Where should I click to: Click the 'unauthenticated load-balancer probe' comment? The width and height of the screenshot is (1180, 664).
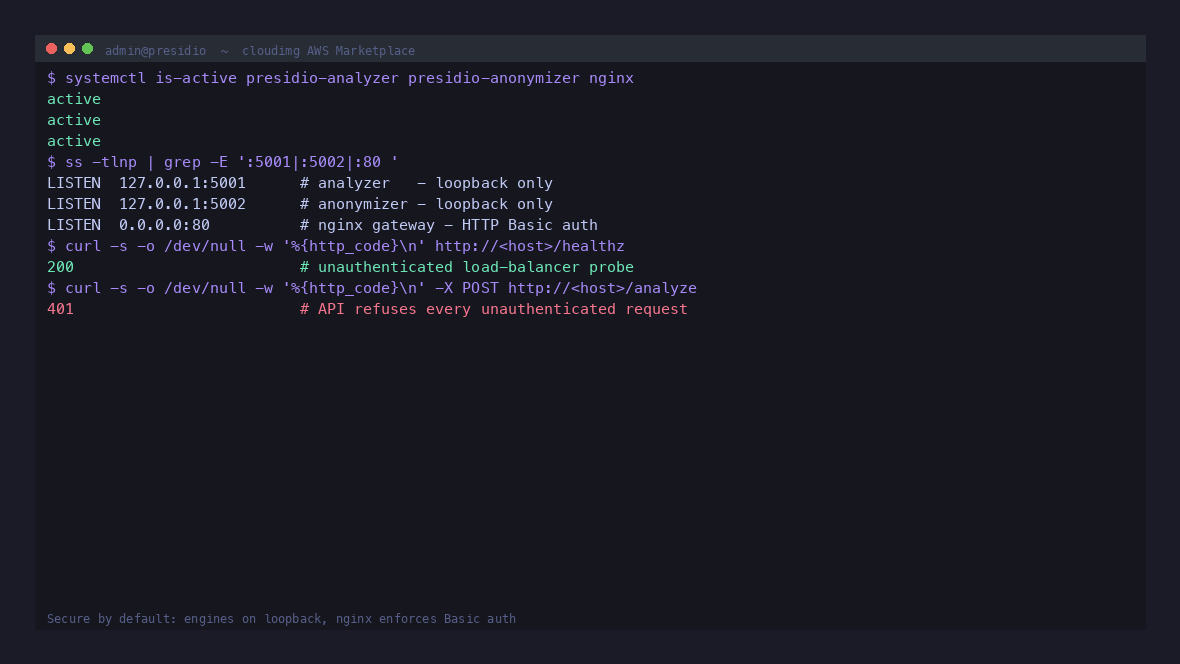click(467, 267)
